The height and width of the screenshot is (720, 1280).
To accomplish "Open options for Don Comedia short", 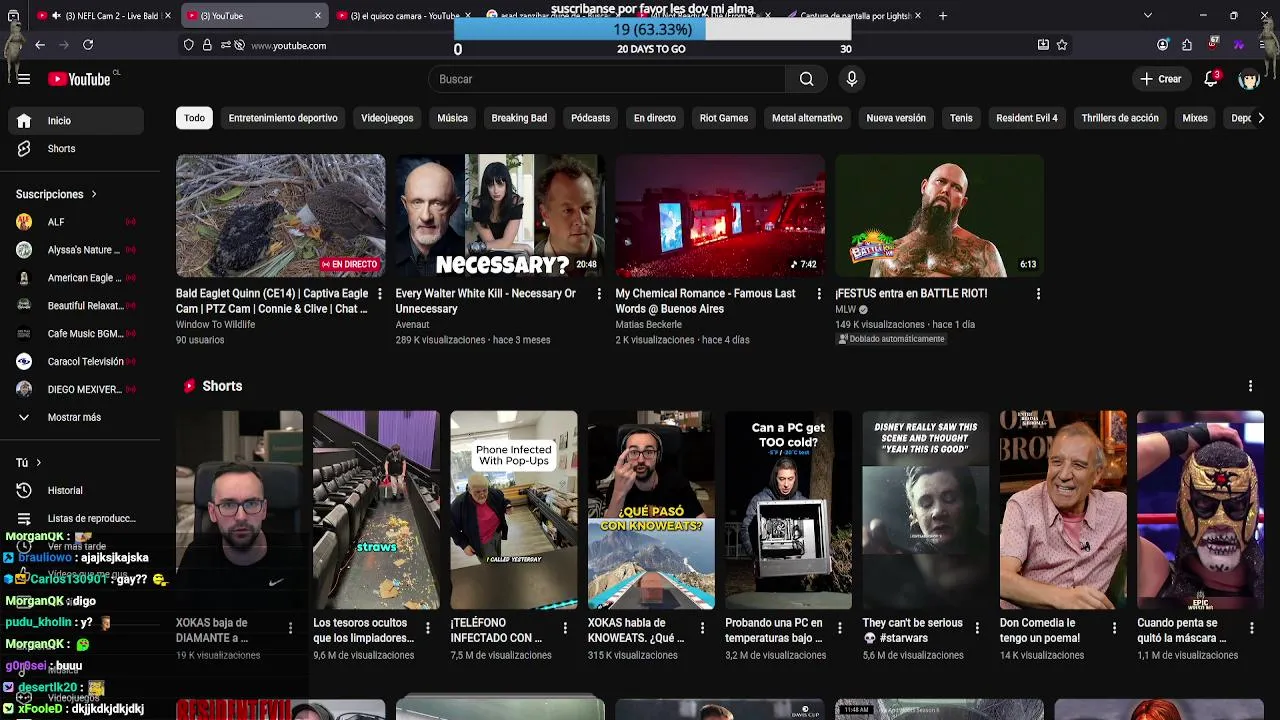I will (1114, 628).
